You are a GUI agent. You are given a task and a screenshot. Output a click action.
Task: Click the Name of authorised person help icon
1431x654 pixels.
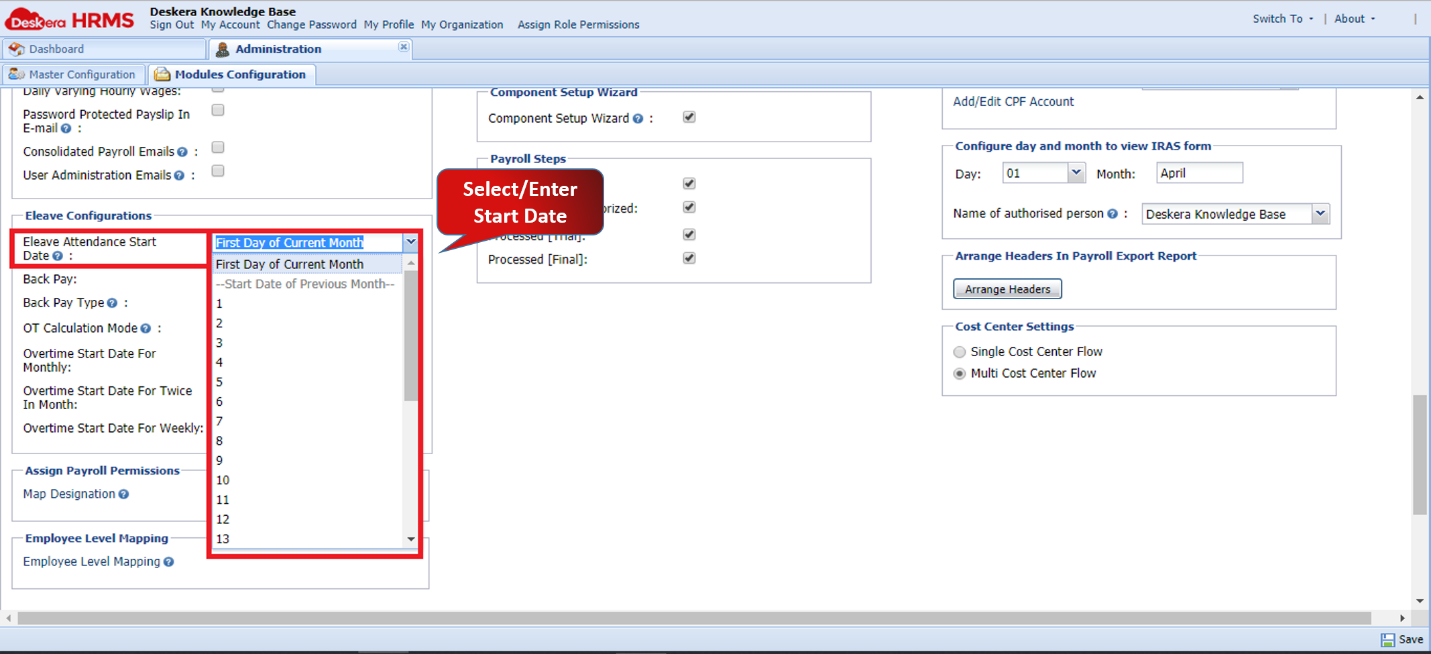1111,213
